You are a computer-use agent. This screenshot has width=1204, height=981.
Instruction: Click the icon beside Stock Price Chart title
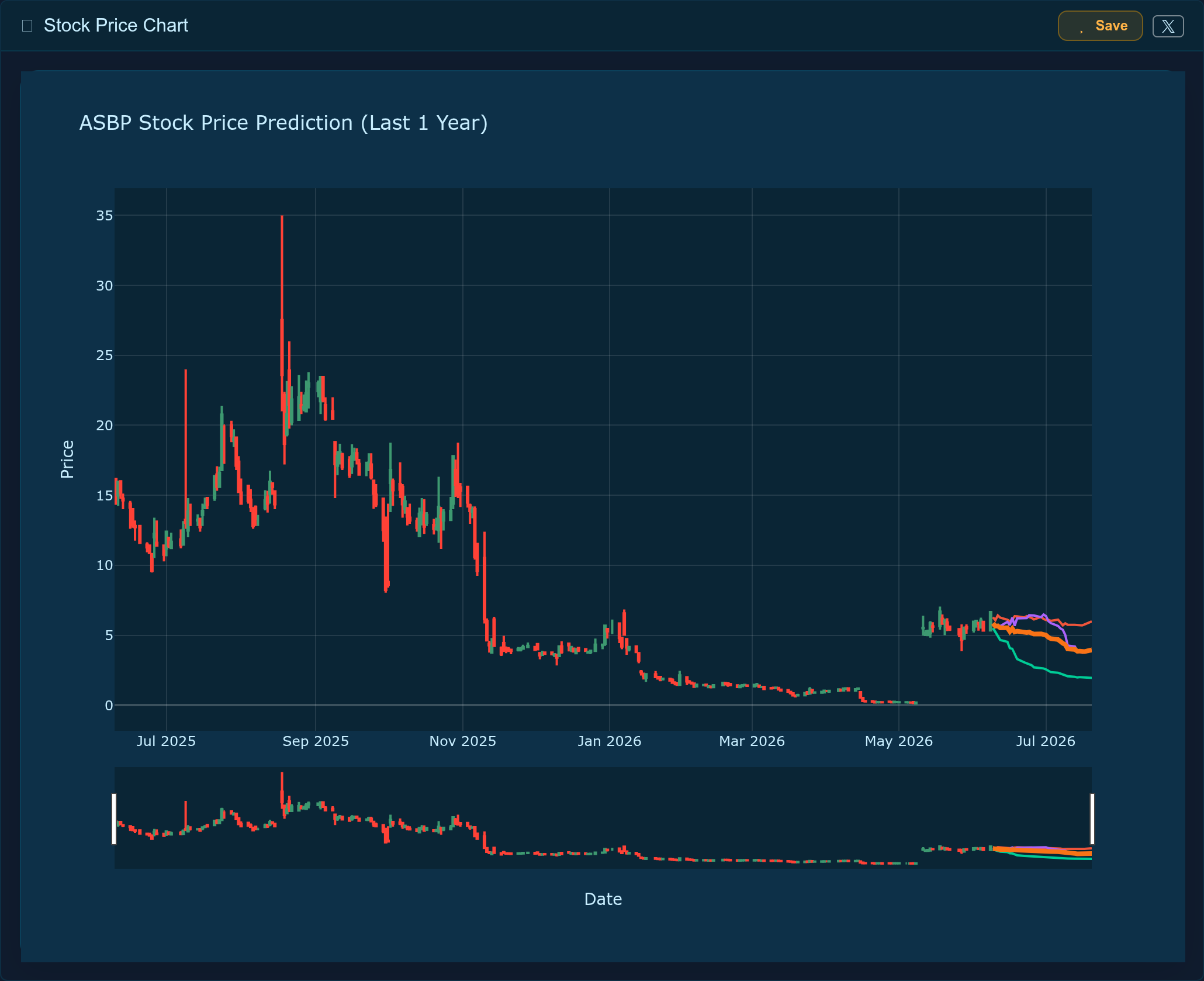pos(27,26)
